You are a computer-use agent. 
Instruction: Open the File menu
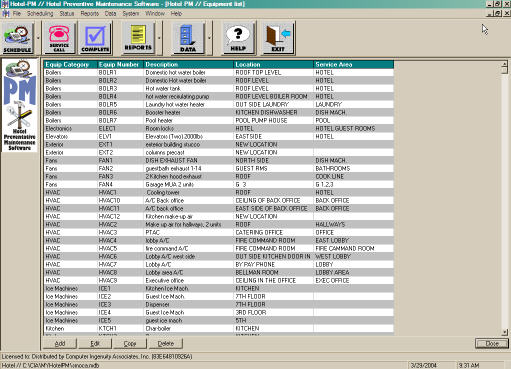click(x=17, y=14)
